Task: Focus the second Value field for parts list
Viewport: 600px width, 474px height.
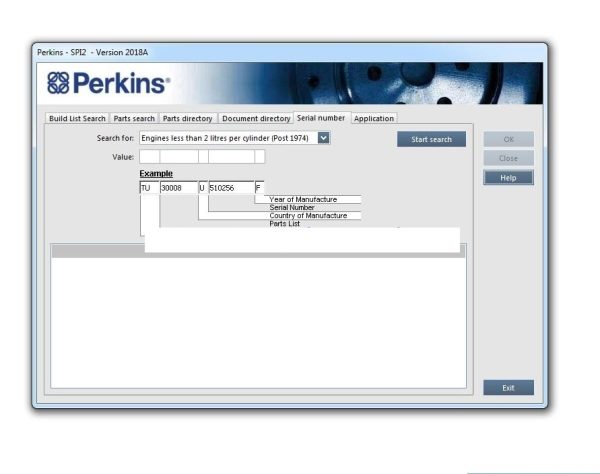Action: [x=179, y=157]
